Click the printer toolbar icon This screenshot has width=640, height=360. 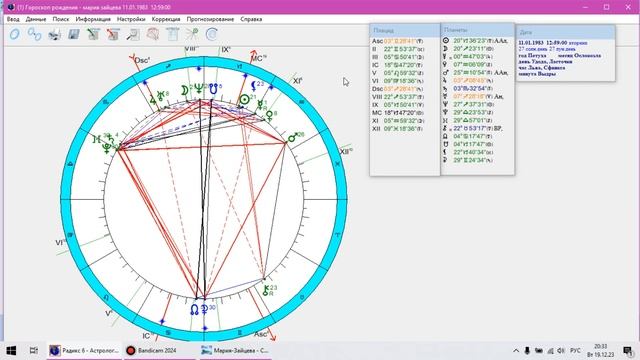[54, 35]
